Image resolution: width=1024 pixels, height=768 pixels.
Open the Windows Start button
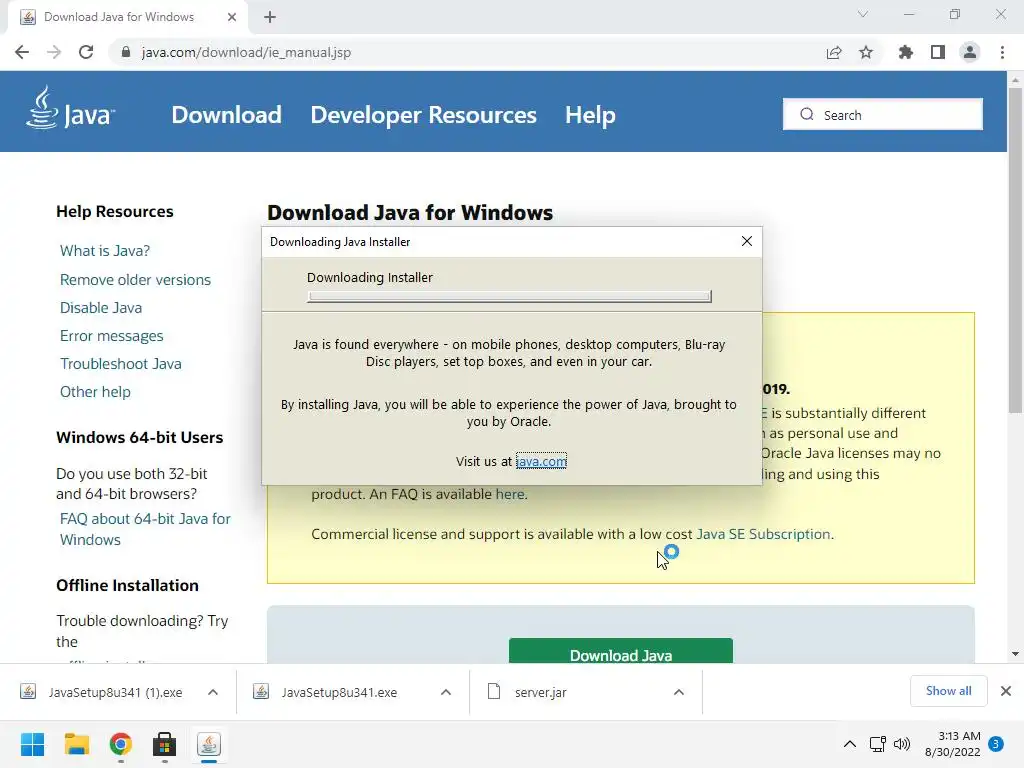(33, 744)
